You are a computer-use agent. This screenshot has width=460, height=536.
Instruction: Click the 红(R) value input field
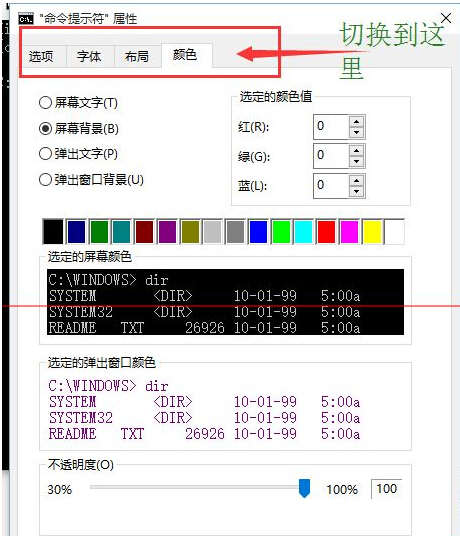[331, 126]
